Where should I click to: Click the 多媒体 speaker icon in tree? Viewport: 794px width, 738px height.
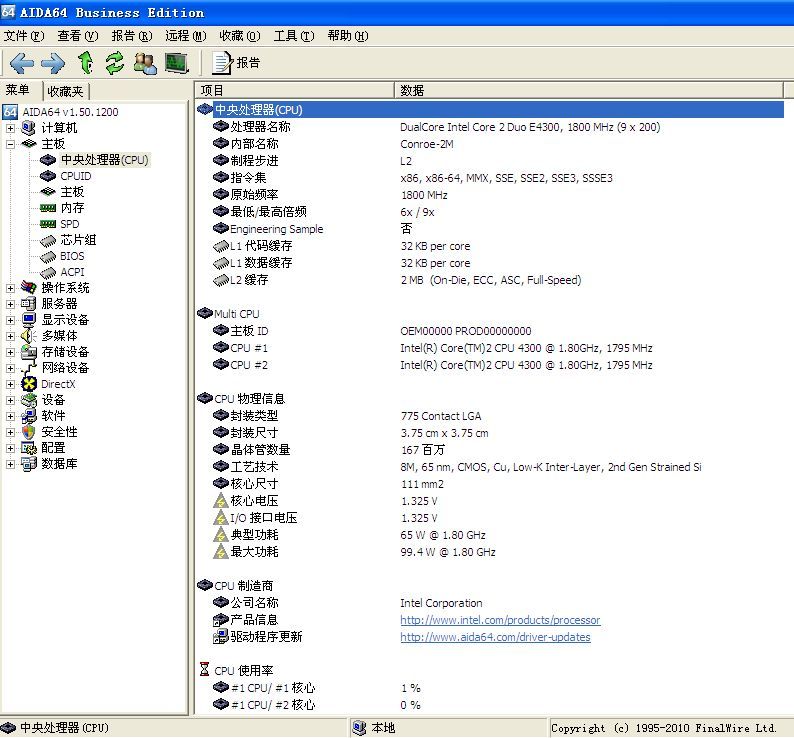[29, 336]
